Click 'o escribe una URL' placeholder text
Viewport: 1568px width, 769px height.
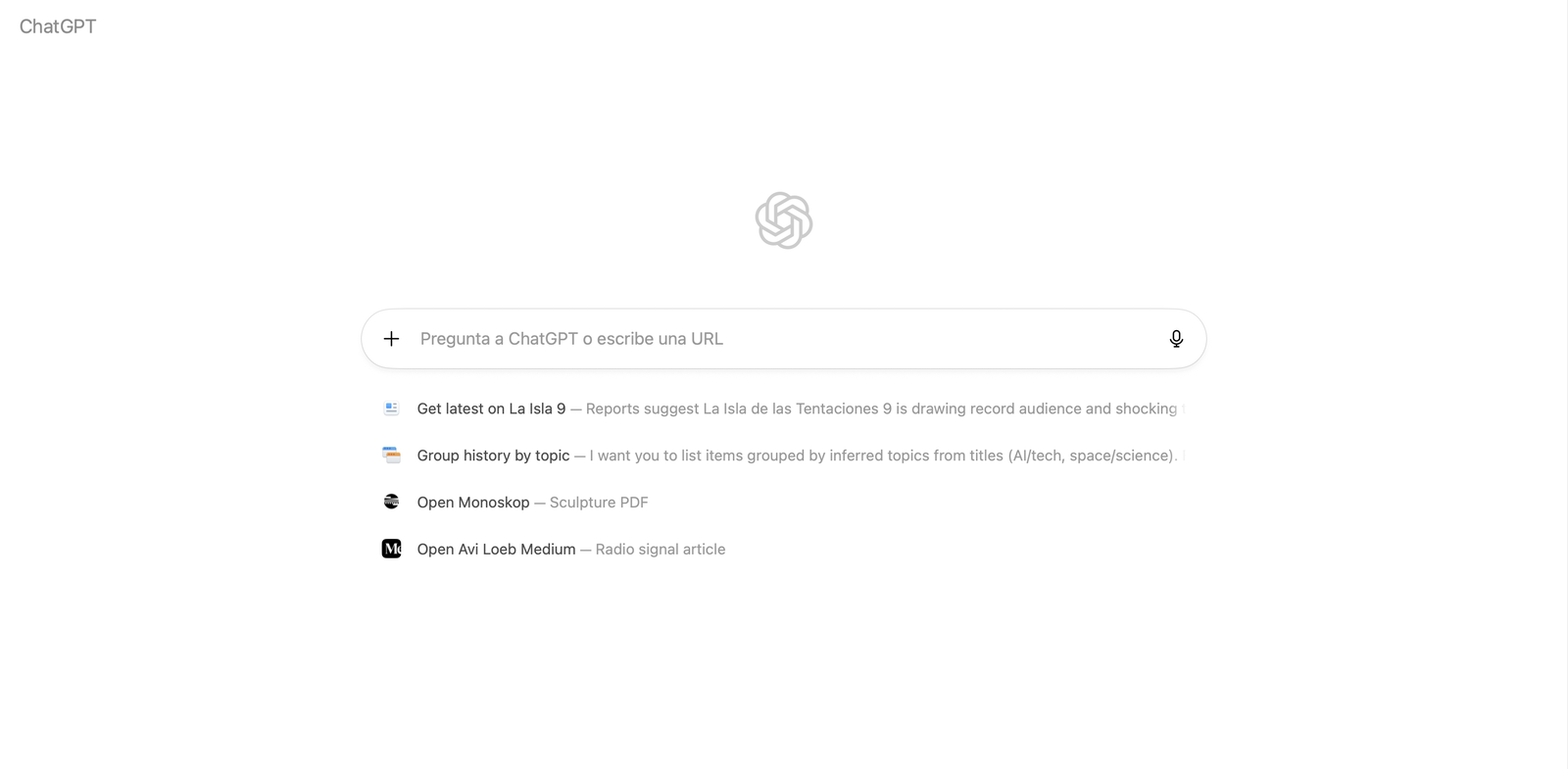point(653,339)
